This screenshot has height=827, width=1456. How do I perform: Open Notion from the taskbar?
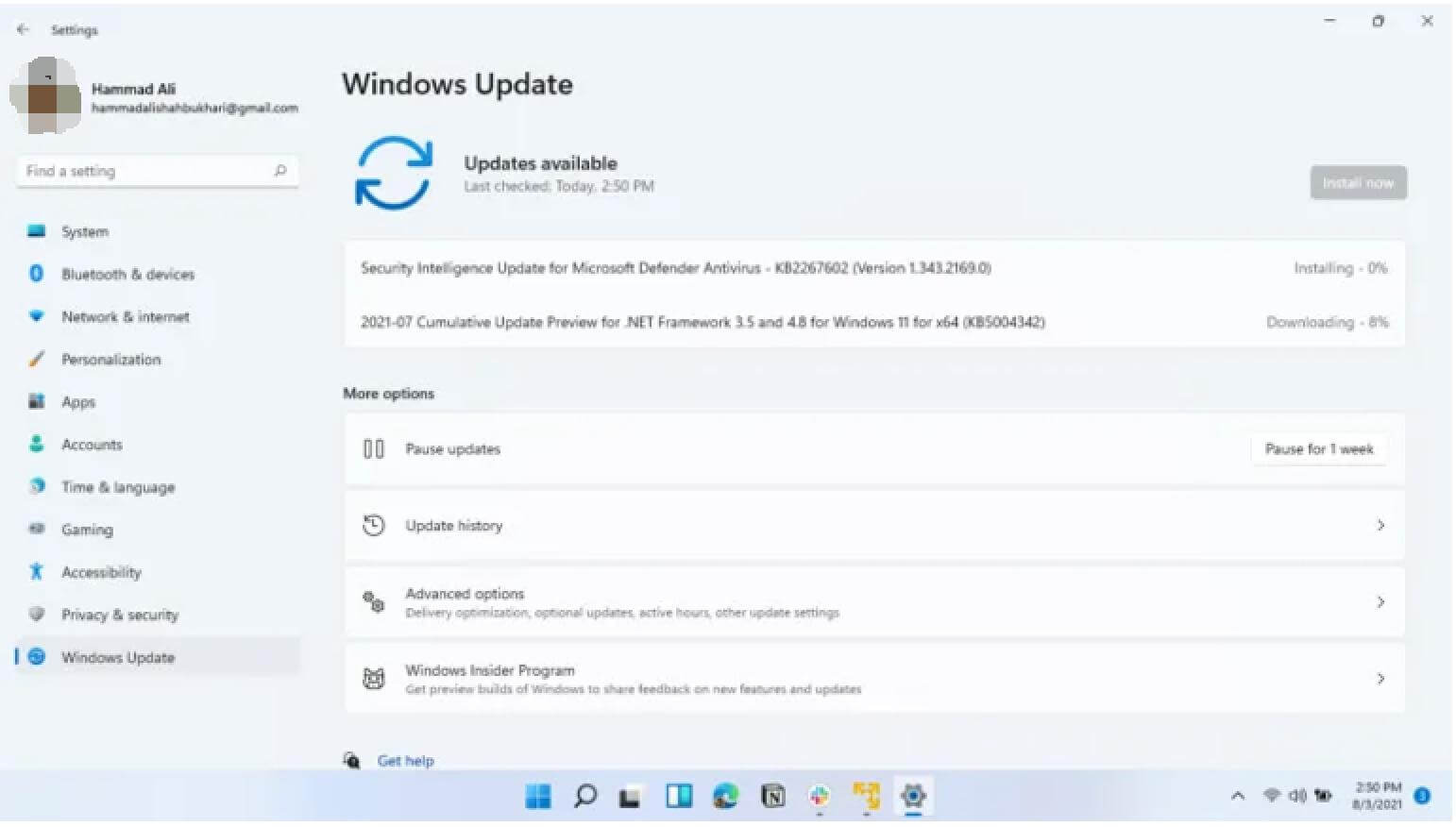pyautogui.click(x=772, y=797)
